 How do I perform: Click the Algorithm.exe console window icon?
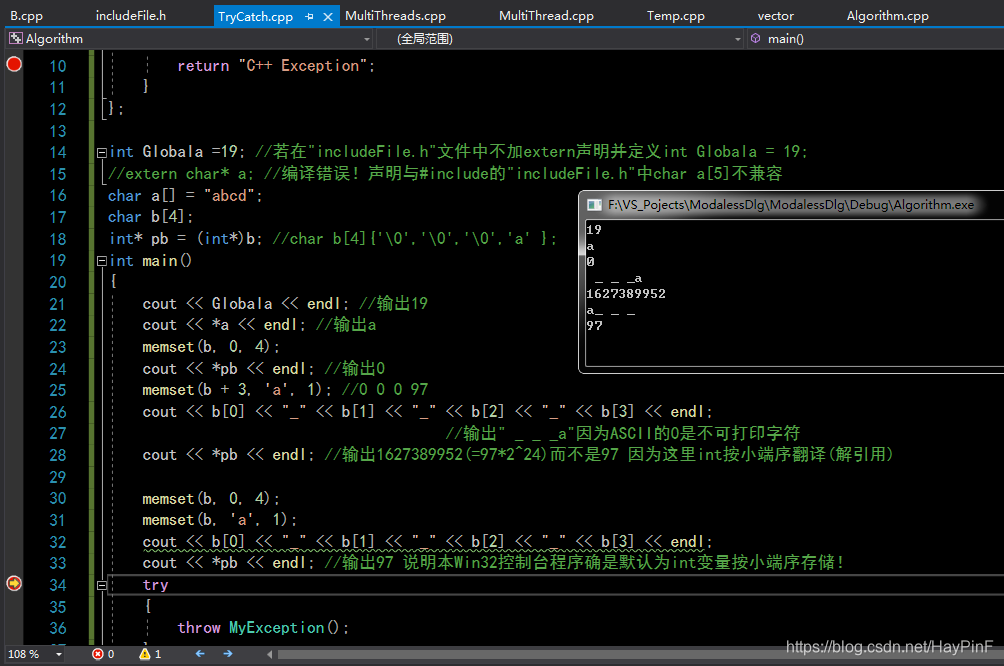594,205
